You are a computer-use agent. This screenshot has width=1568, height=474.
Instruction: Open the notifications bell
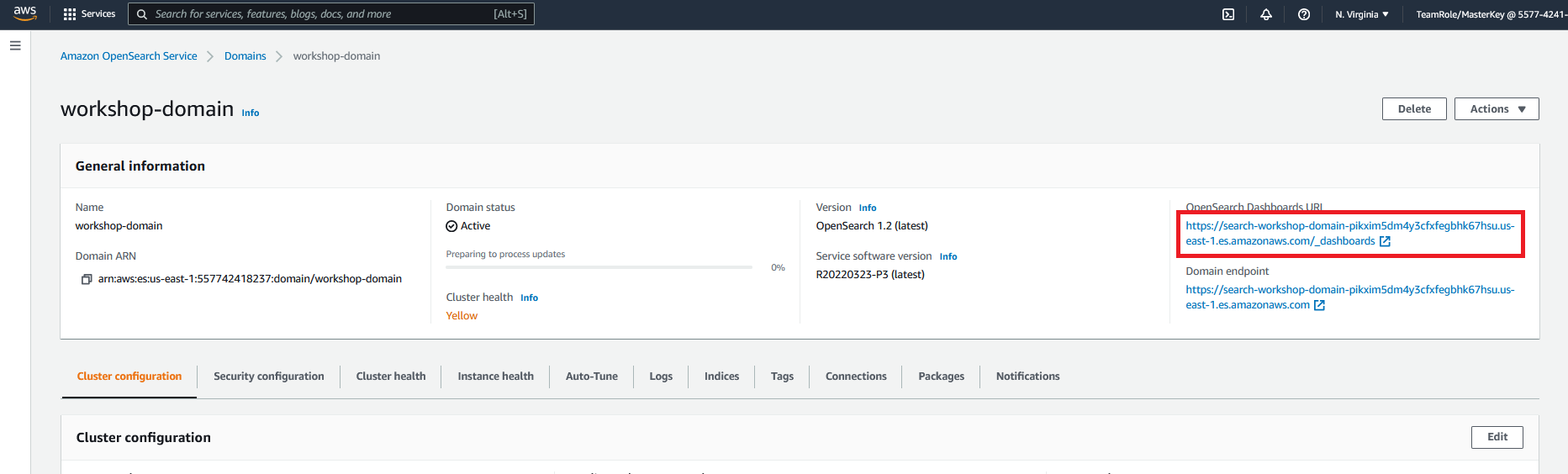point(1266,14)
